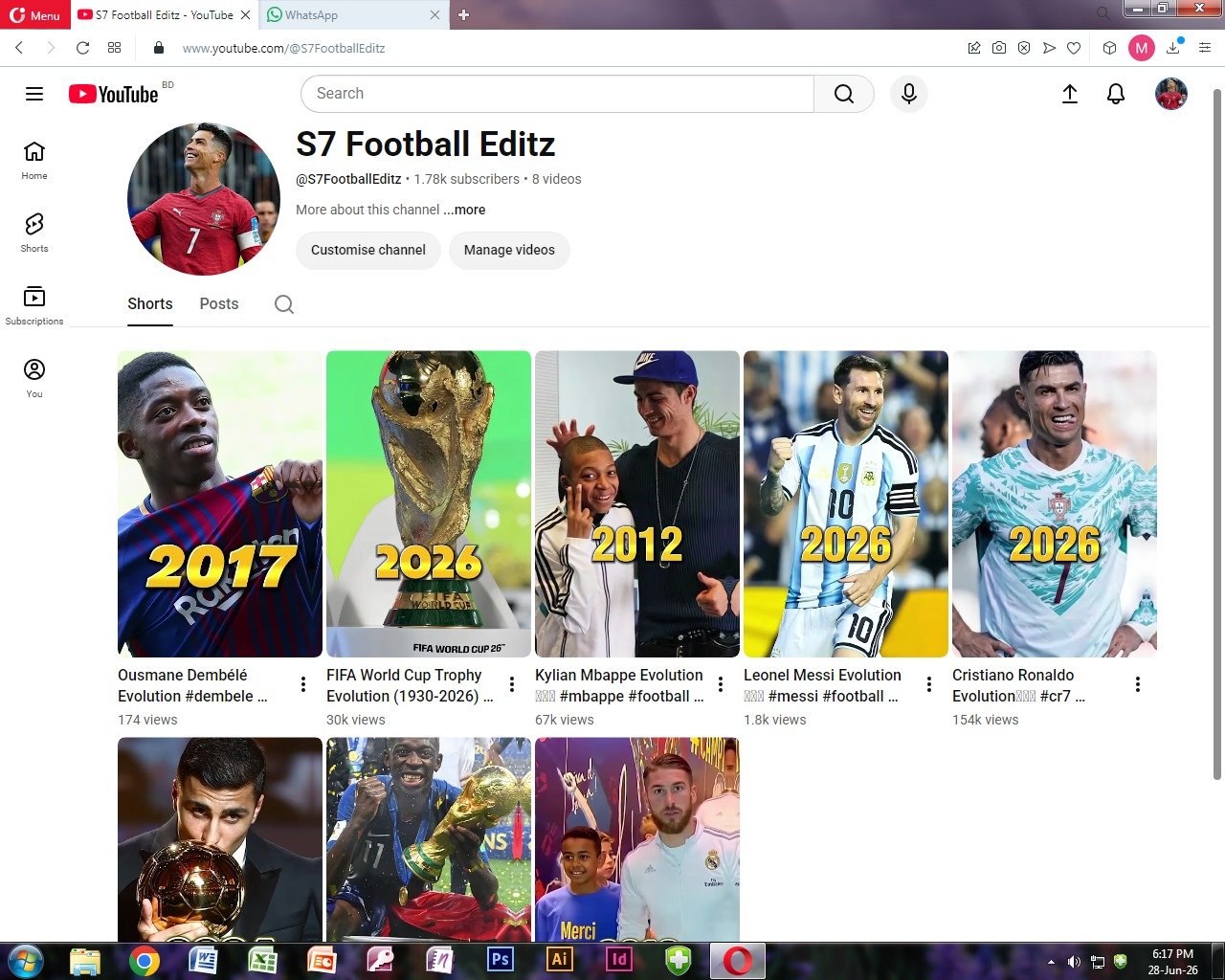1225x980 pixels.
Task: Open the Messi 2026 short thumbnail
Action: coord(846,503)
